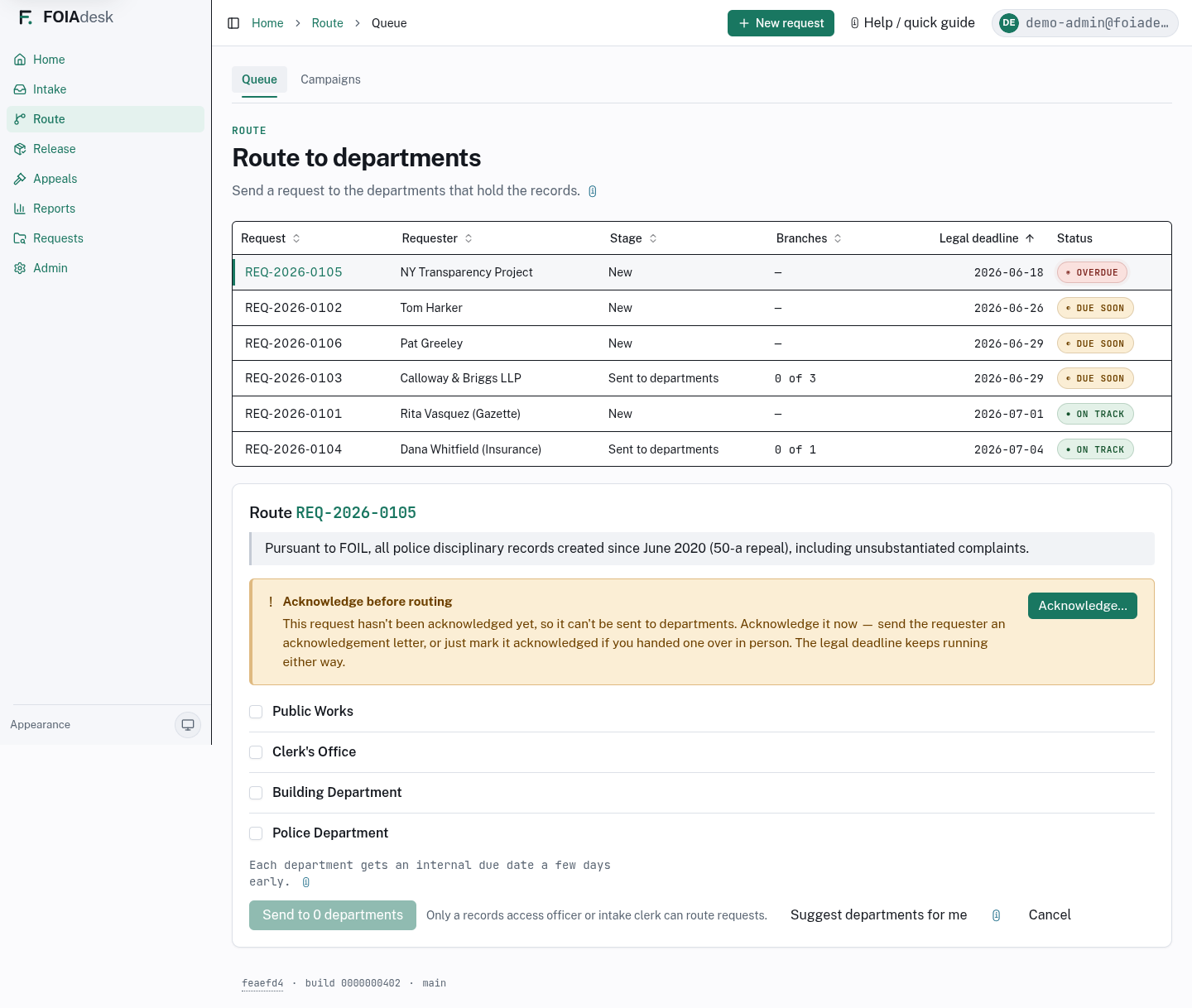Screen dimensions: 1192x1008
Task: Open Reports chart icon in sidebar
Action: pyautogui.click(x=20, y=209)
